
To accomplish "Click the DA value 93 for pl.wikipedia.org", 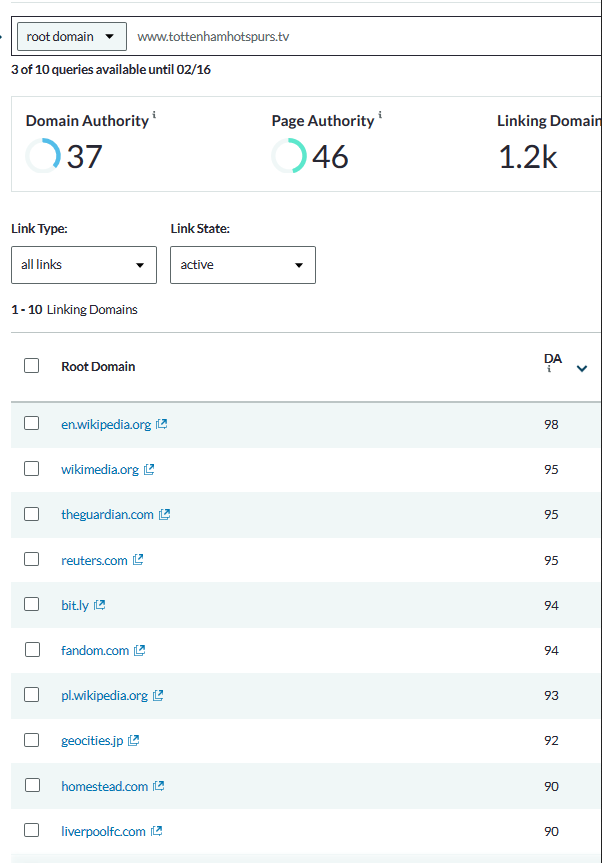I will [551, 695].
